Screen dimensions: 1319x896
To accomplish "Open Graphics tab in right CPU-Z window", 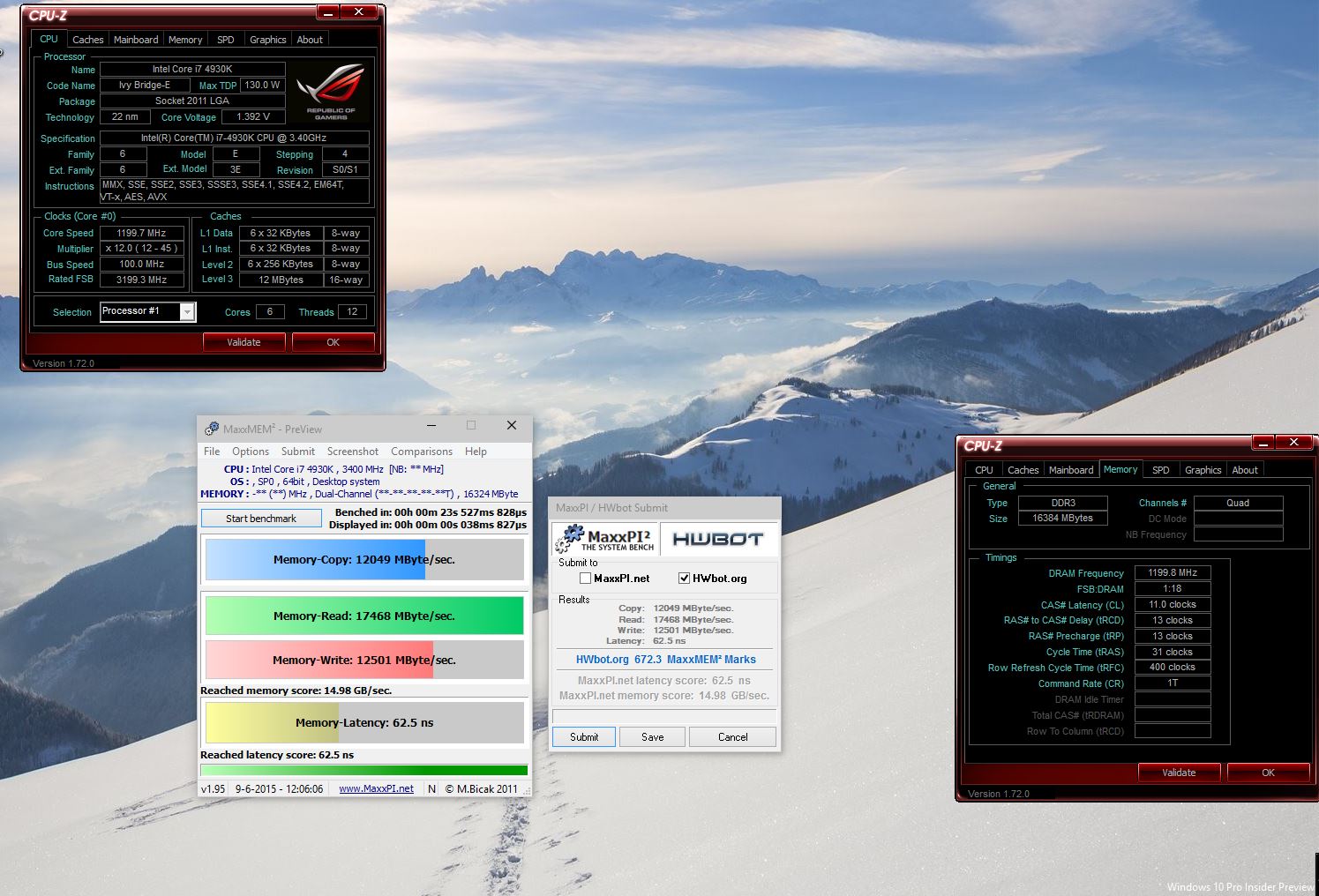I will point(1203,470).
